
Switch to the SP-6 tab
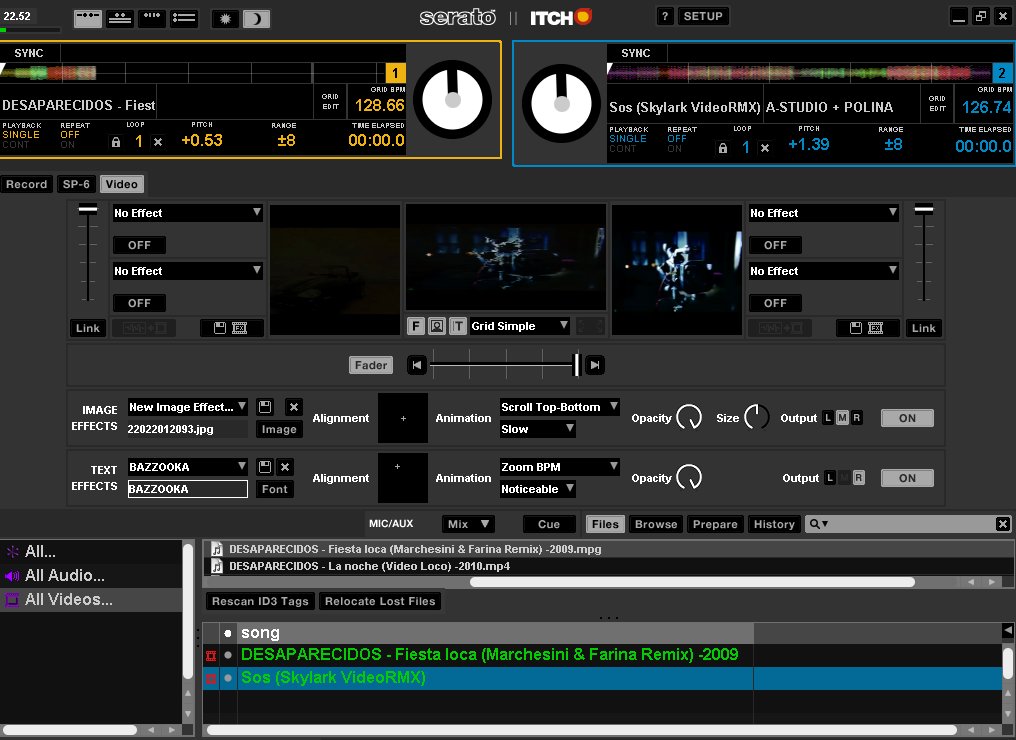point(76,184)
